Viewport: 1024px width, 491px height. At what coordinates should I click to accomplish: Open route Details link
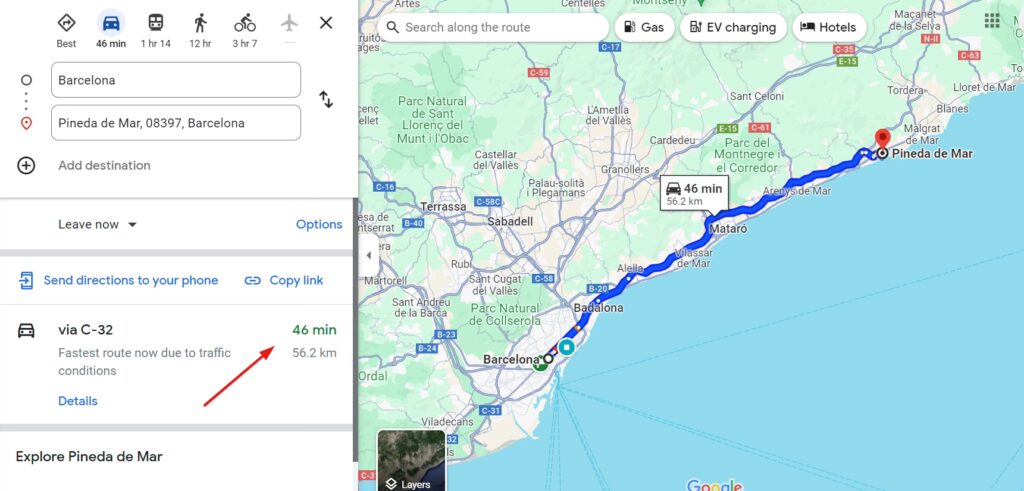click(78, 401)
